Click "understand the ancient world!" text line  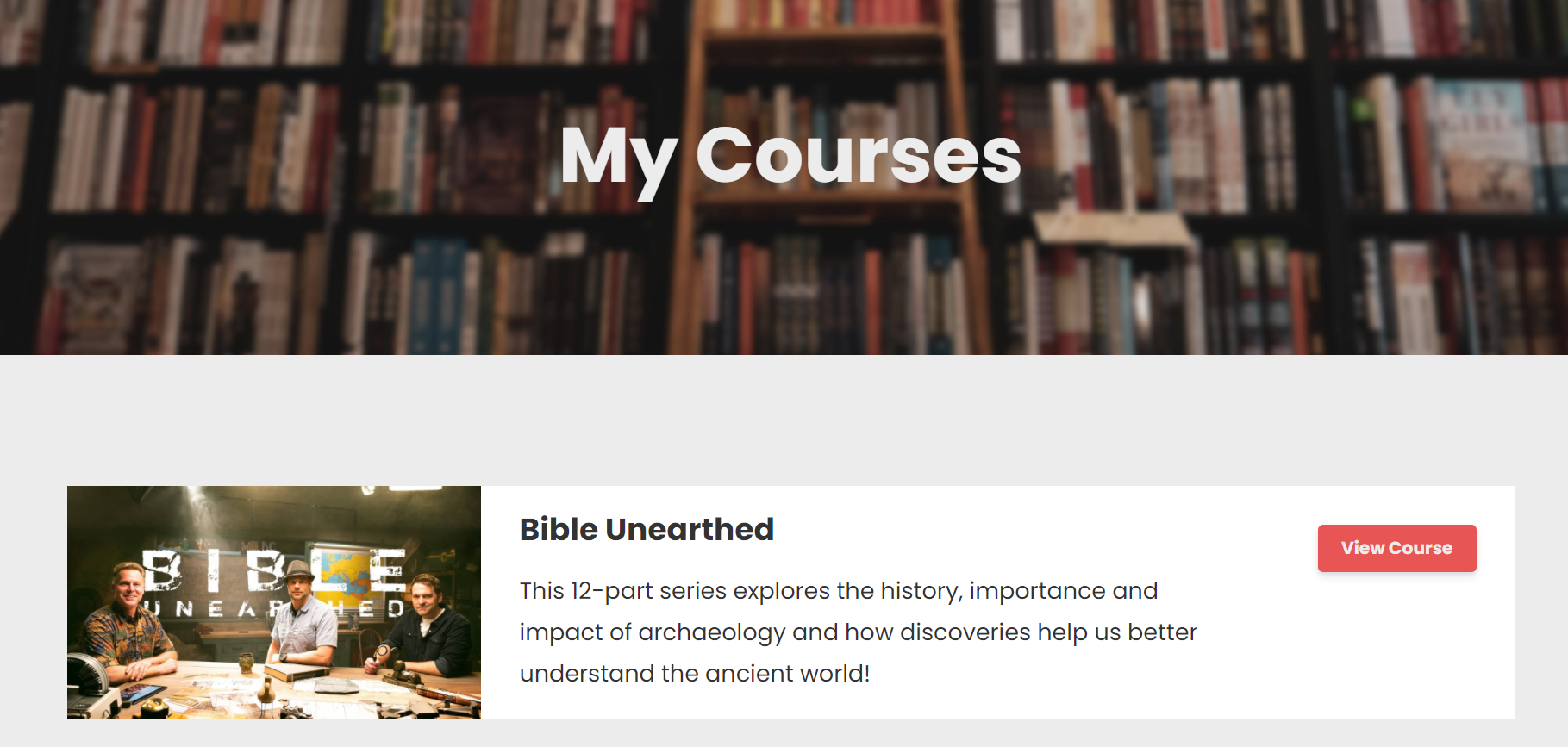pos(694,674)
